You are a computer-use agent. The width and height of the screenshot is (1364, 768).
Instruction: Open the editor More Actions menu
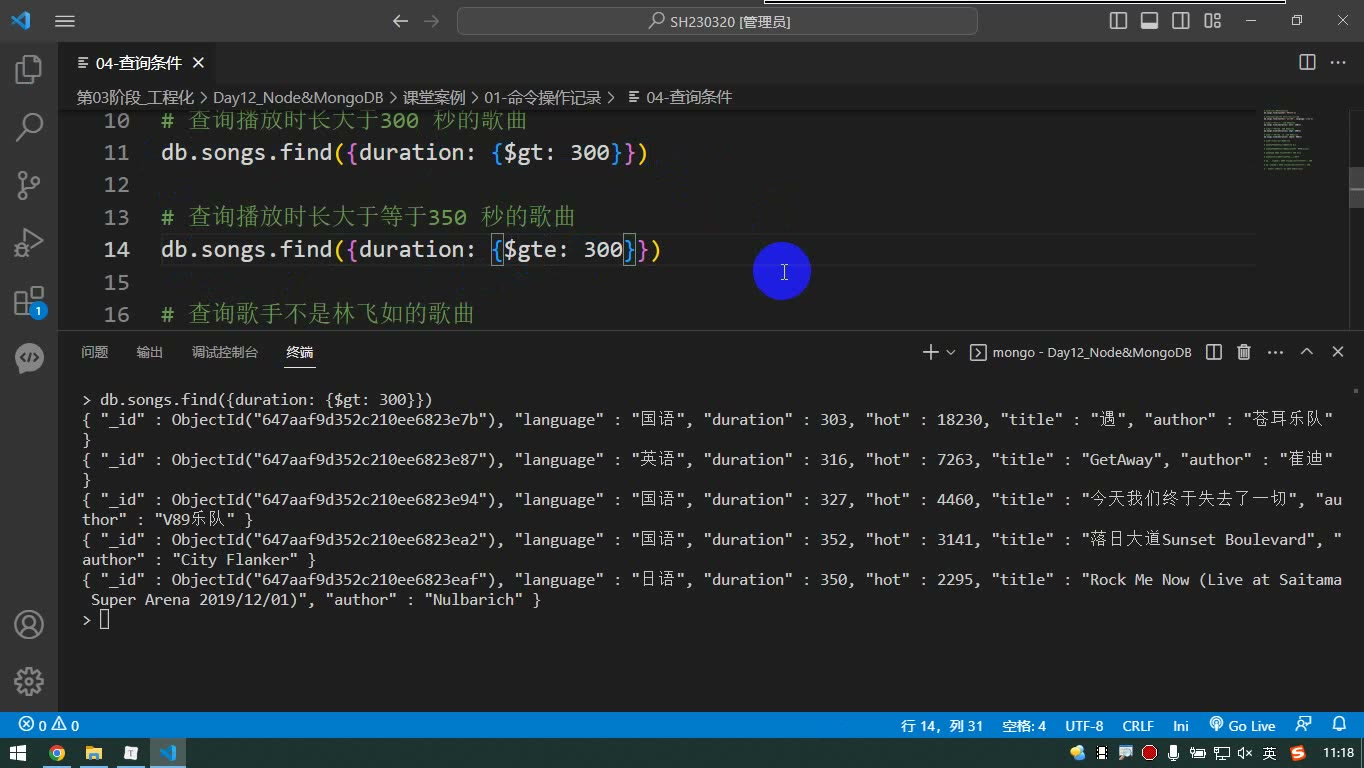(1338, 63)
